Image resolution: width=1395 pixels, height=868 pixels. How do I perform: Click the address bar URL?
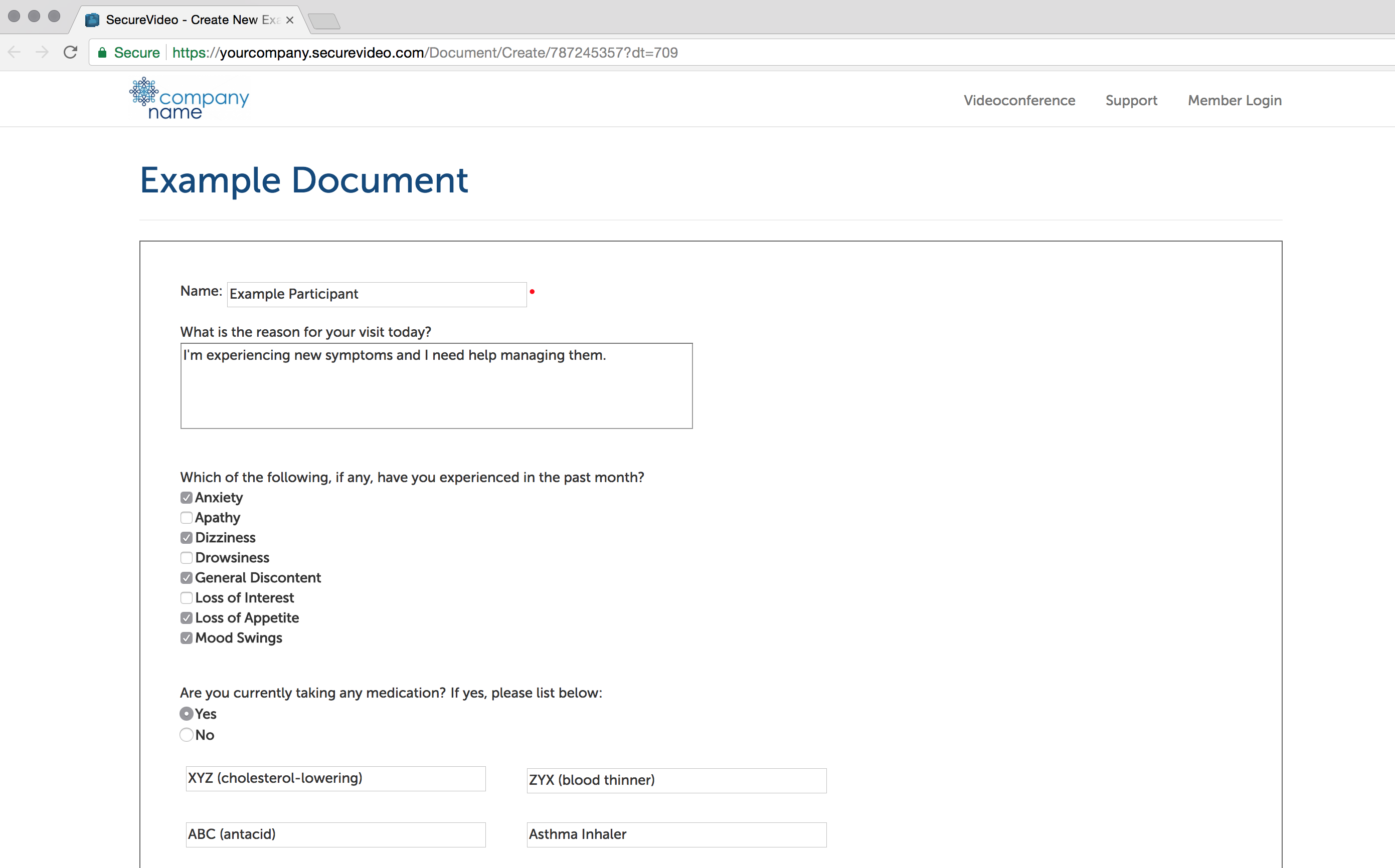pos(425,53)
